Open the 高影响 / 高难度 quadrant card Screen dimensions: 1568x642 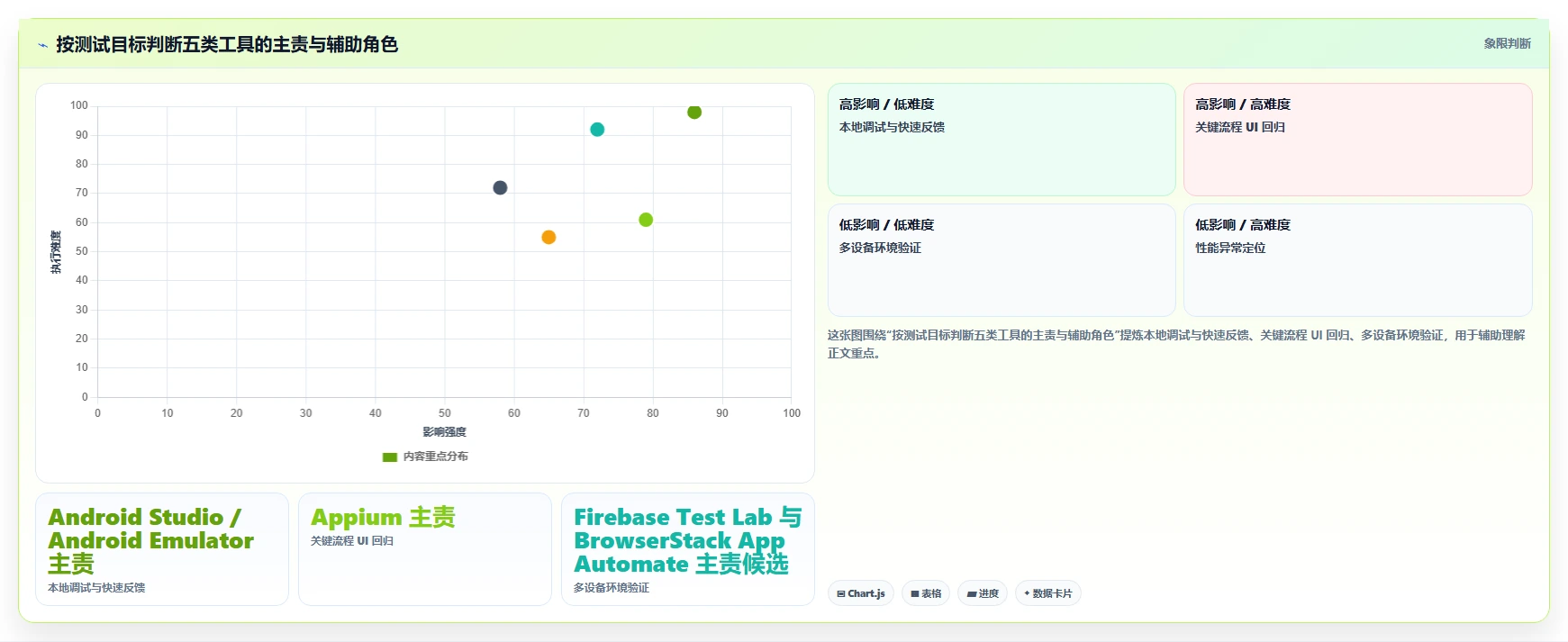pos(1357,140)
